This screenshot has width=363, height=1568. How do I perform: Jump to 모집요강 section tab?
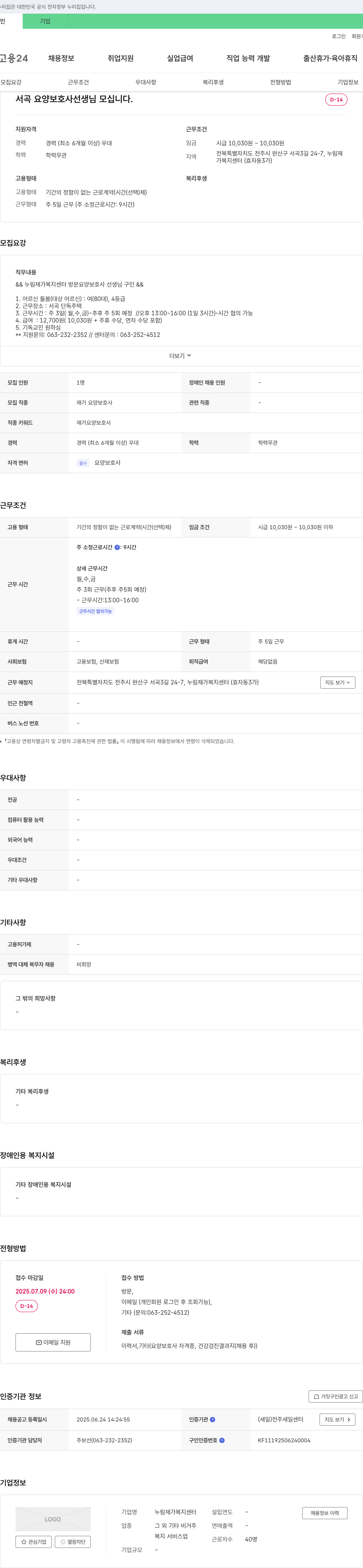click(11, 82)
